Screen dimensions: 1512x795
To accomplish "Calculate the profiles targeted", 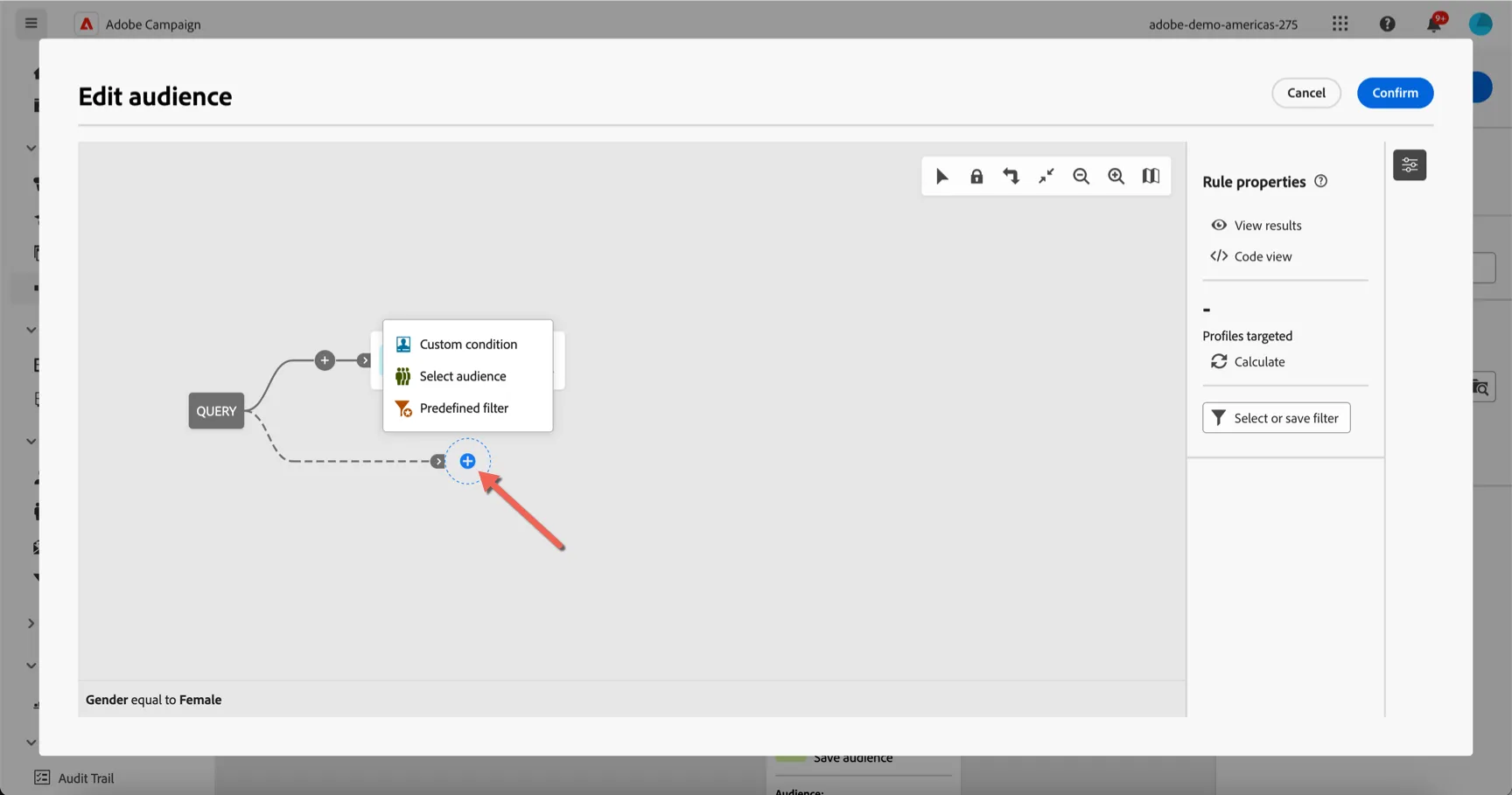I will [x=1248, y=361].
